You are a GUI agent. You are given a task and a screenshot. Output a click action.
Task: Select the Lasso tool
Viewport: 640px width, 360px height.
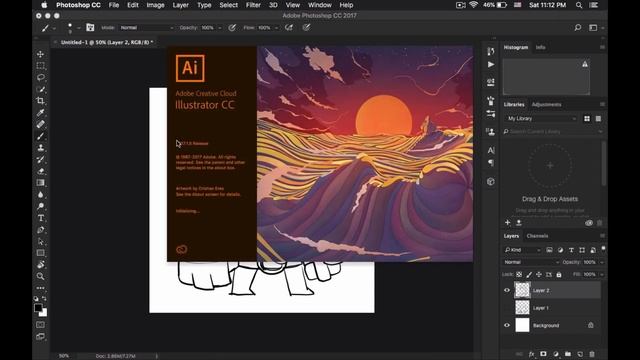click(x=40, y=77)
